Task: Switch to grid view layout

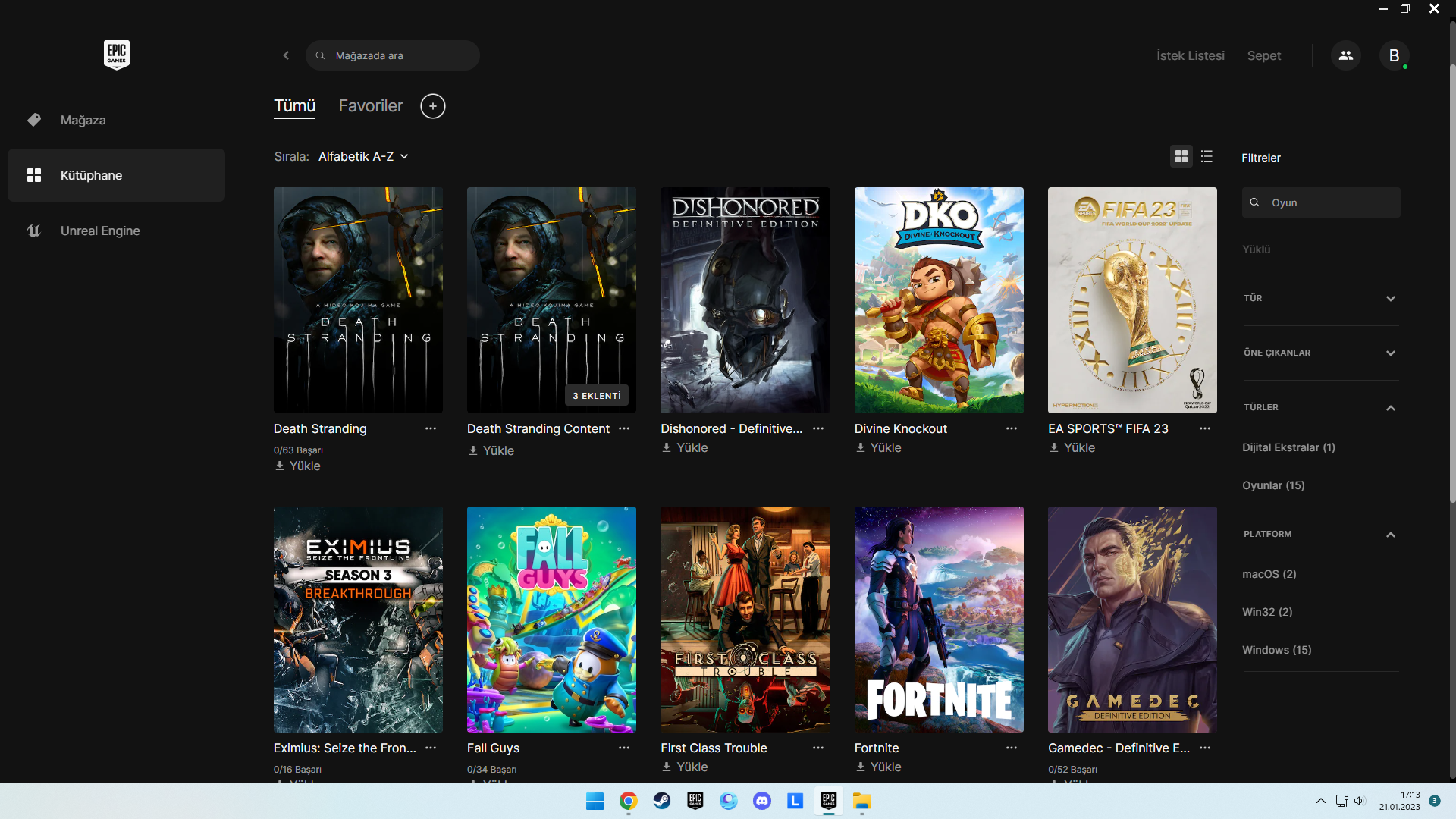Action: point(1181,156)
